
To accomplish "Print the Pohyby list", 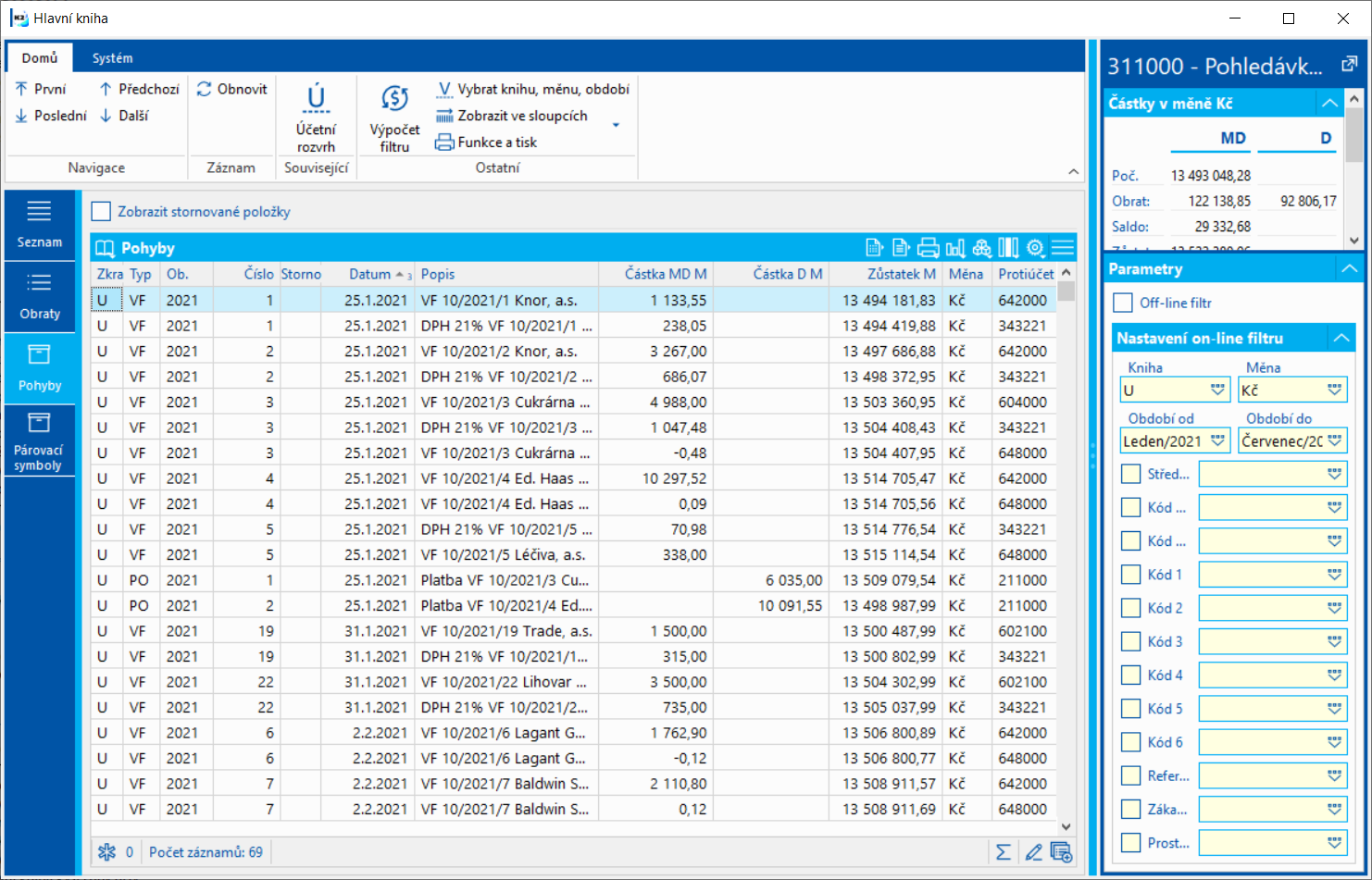I will (928, 248).
